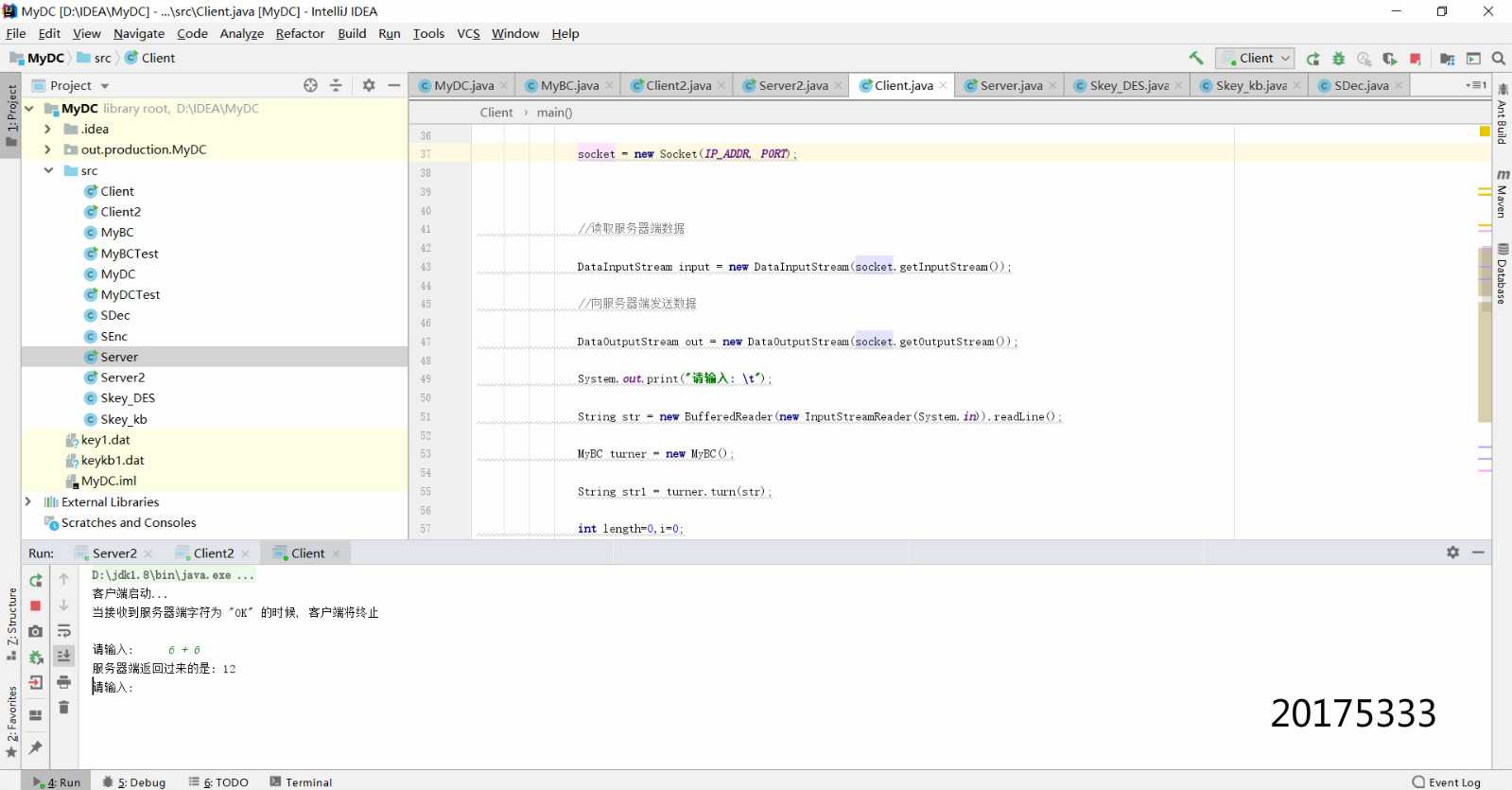
Task: Stop process in the Run panel
Action: pos(36,606)
